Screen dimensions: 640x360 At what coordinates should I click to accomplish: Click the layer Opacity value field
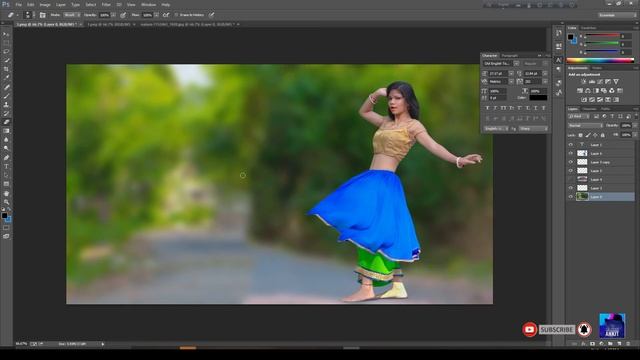pyautogui.click(x=626, y=126)
